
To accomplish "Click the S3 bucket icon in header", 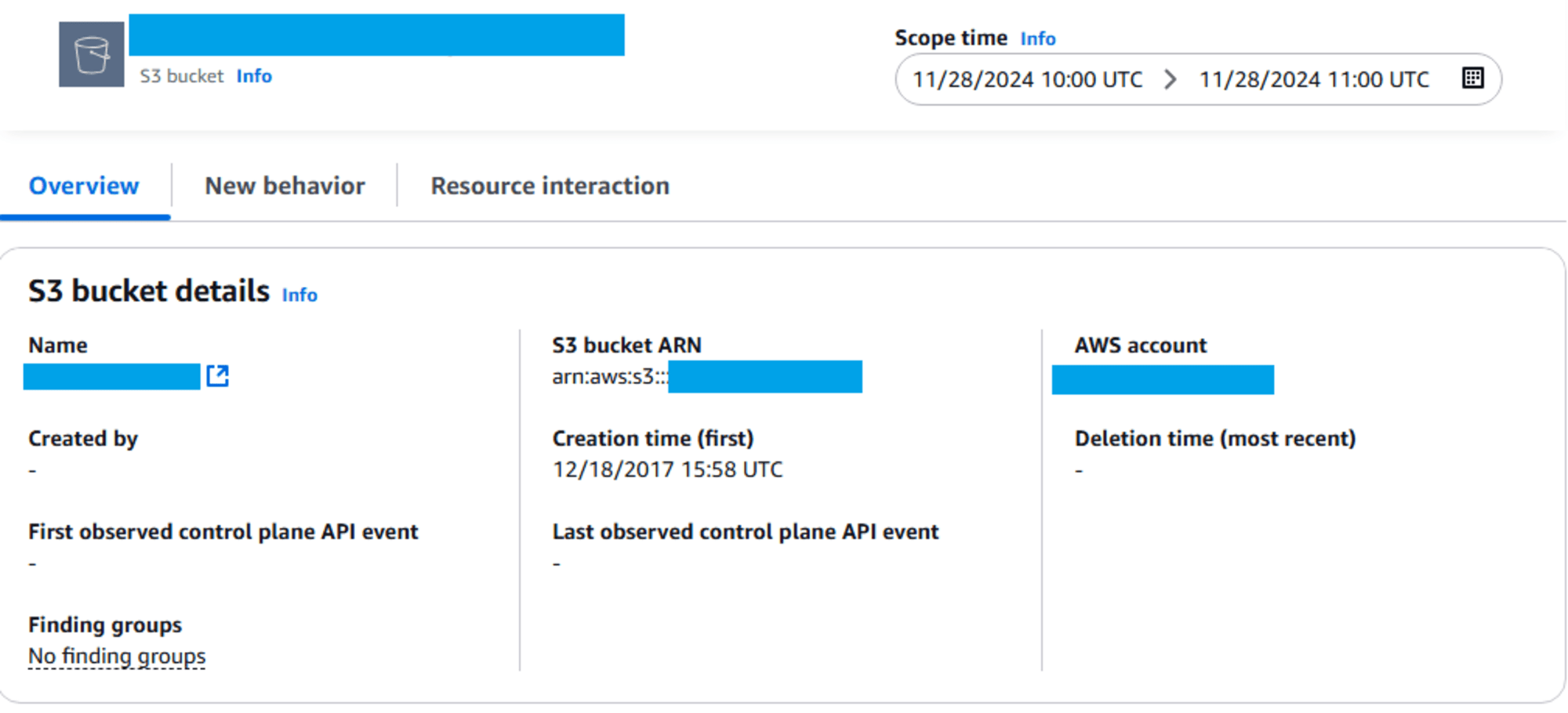I will [92, 55].
